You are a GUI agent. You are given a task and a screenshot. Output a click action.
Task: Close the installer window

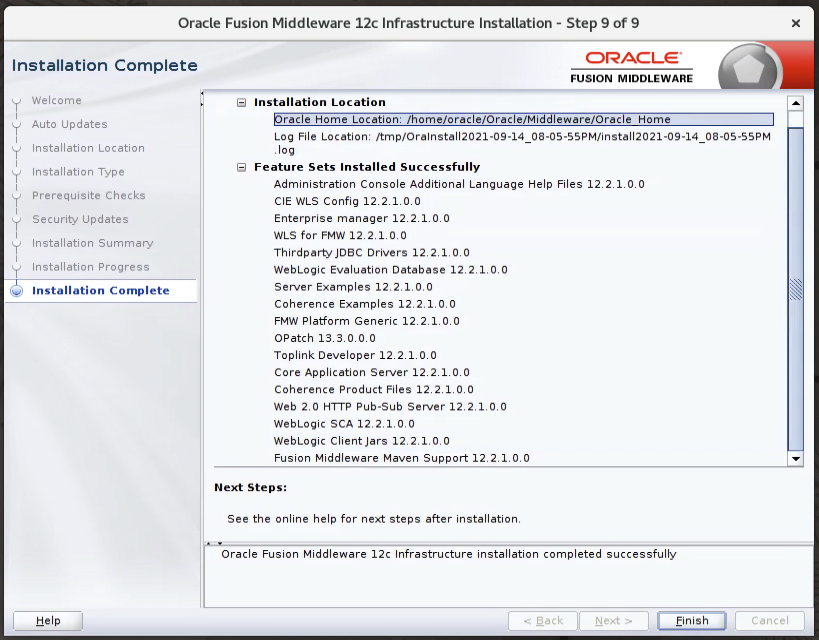point(795,24)
